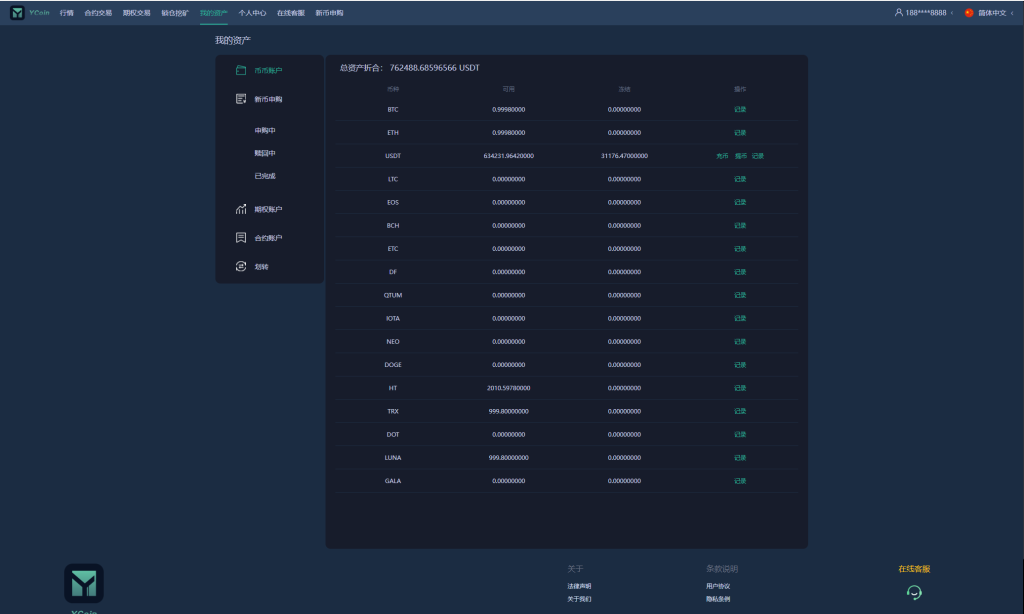
Task: Open 记录 for the BTC row
Action: pyautogui.click(x=740, y=110)
